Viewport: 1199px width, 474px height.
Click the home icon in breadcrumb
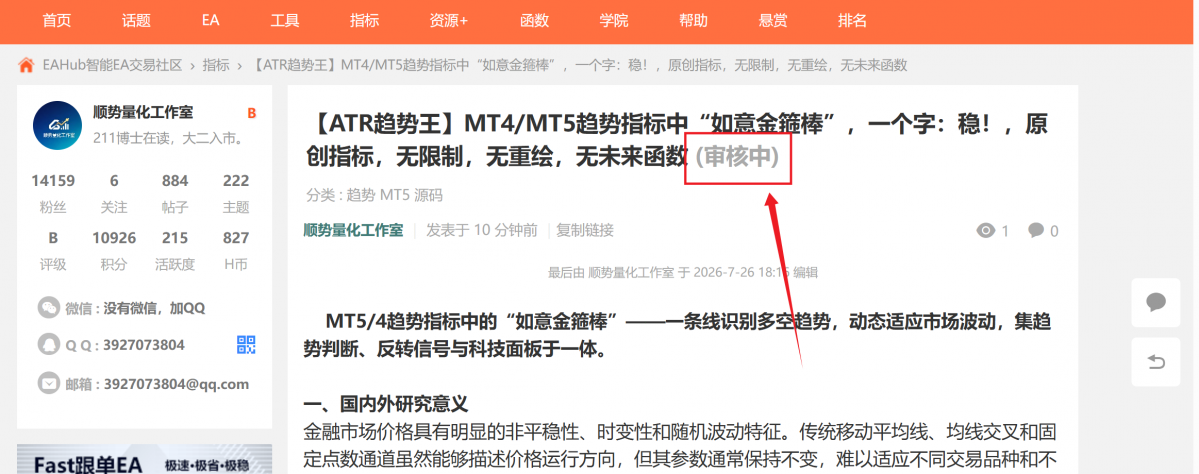coord(26,65)
